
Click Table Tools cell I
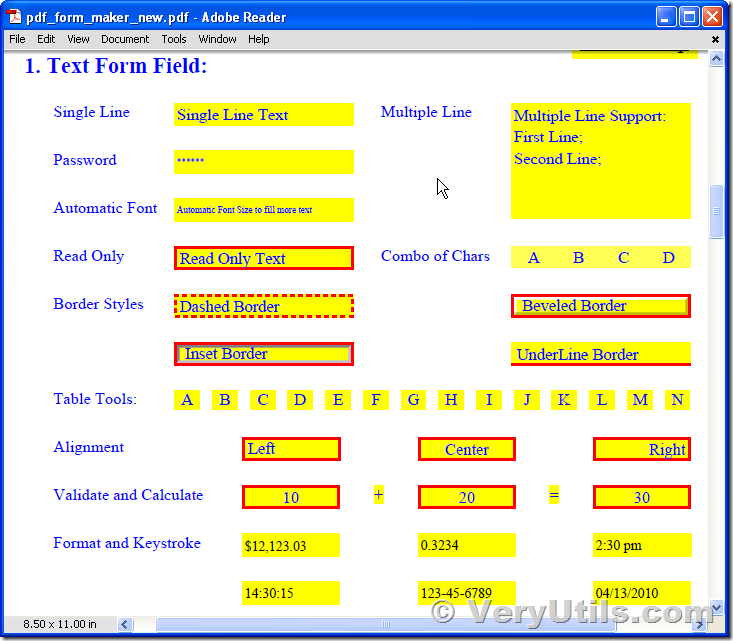point(489,400)
